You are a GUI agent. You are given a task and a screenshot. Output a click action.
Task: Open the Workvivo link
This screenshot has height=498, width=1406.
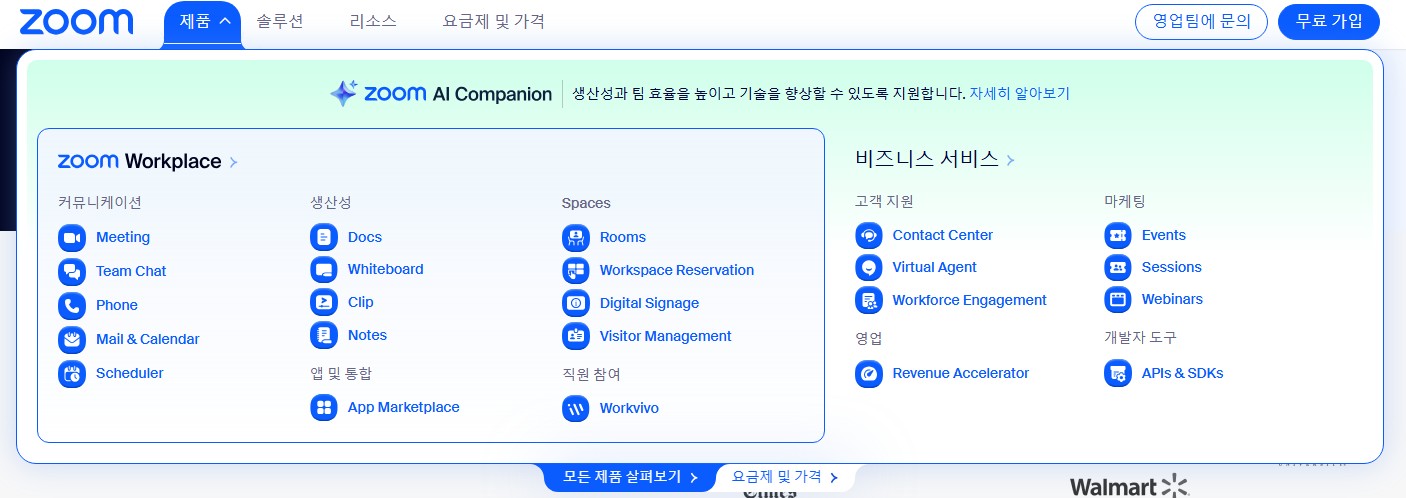[630, 409]
